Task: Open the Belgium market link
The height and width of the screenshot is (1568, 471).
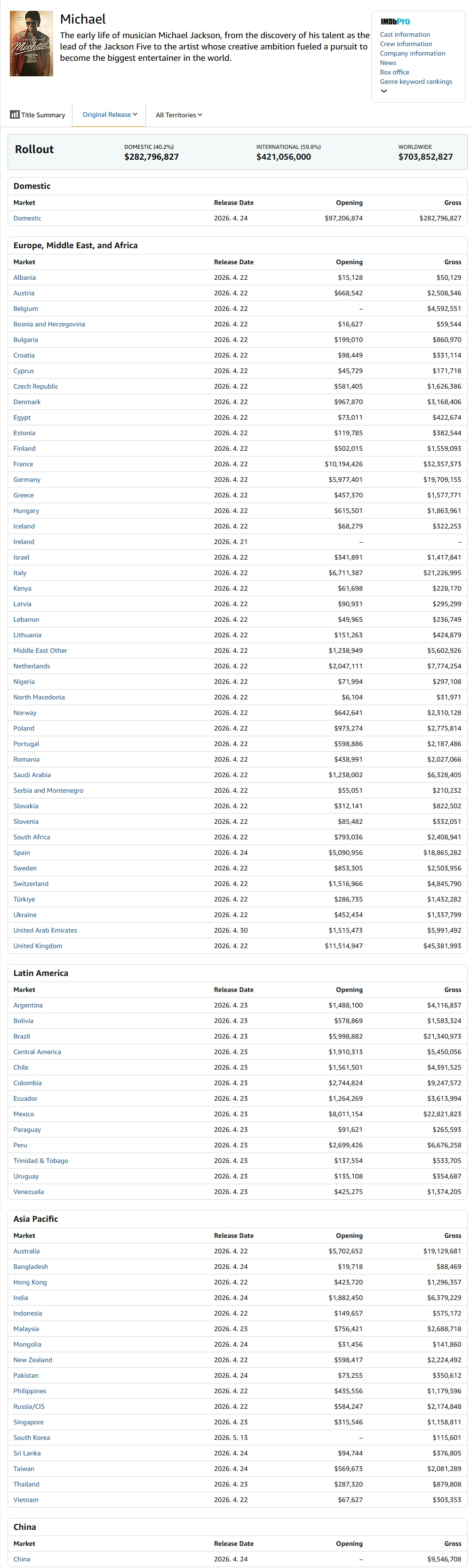Action: coord(25,309)
